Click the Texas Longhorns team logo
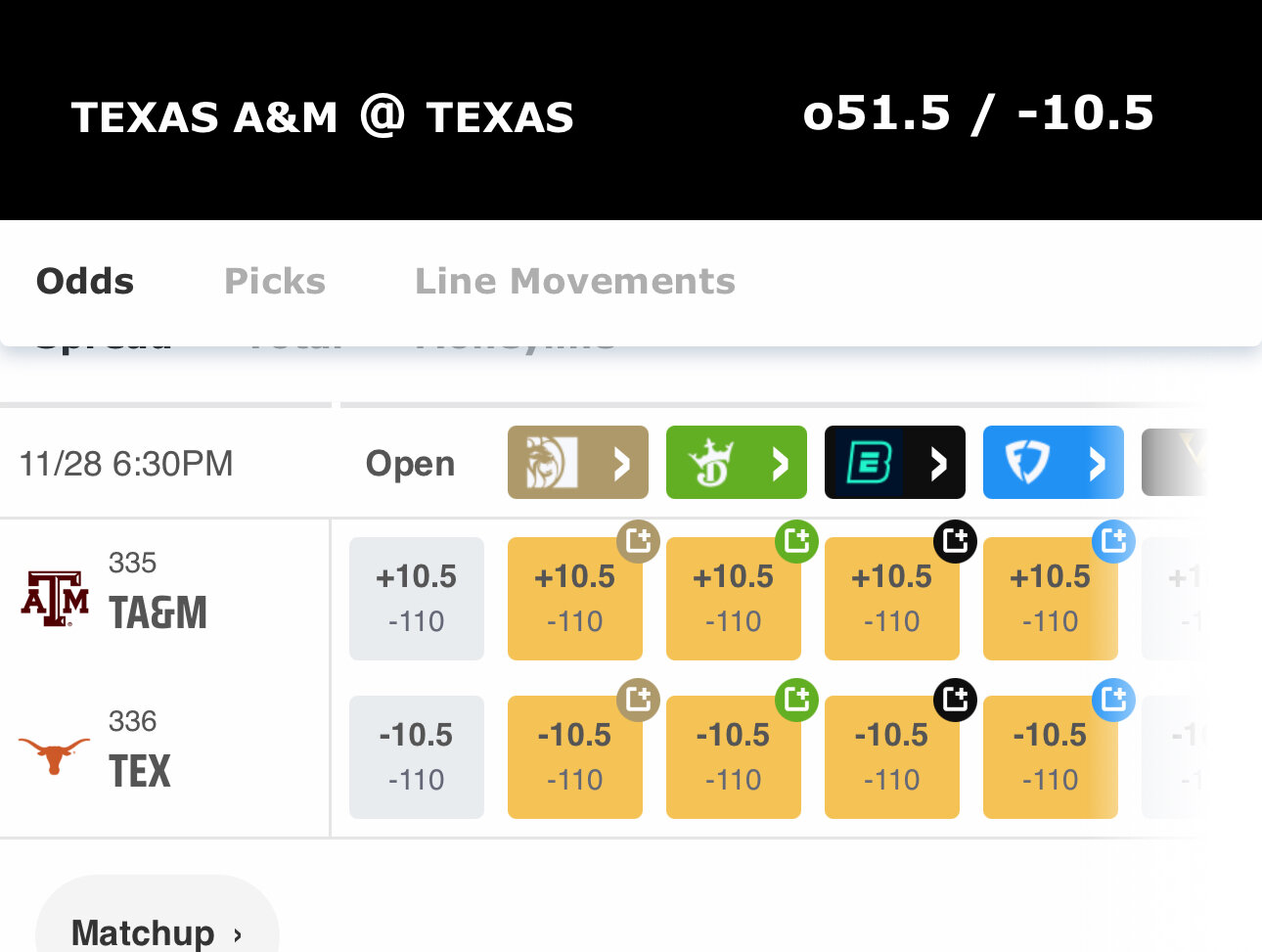This screenshot has height=952, width=1262. point(55,755)
